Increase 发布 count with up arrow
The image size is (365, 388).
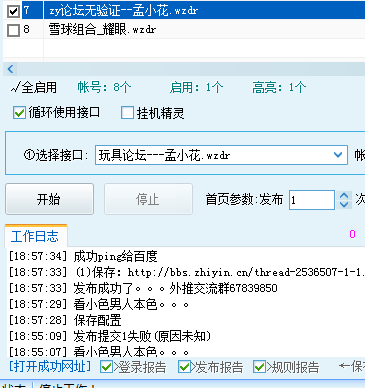pyautogui.click(x=344, y=195)
